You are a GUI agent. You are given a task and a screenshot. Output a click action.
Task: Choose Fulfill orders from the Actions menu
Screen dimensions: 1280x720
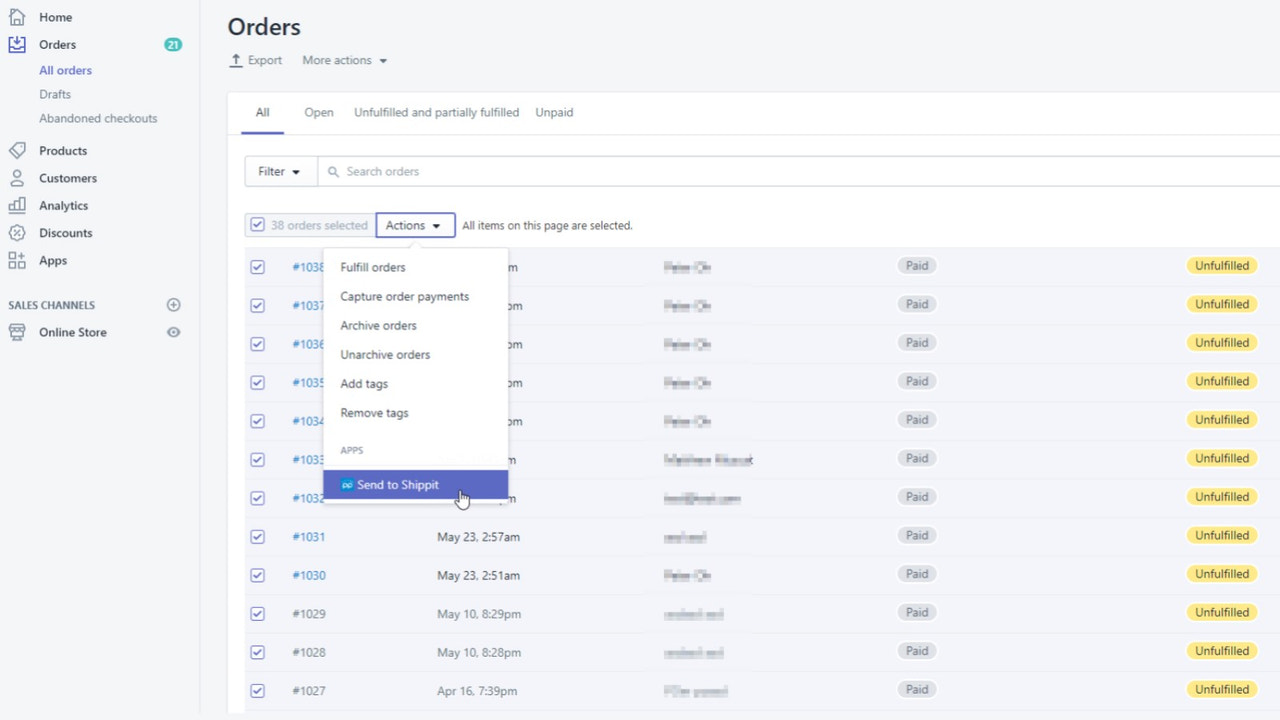click(374, 267)
